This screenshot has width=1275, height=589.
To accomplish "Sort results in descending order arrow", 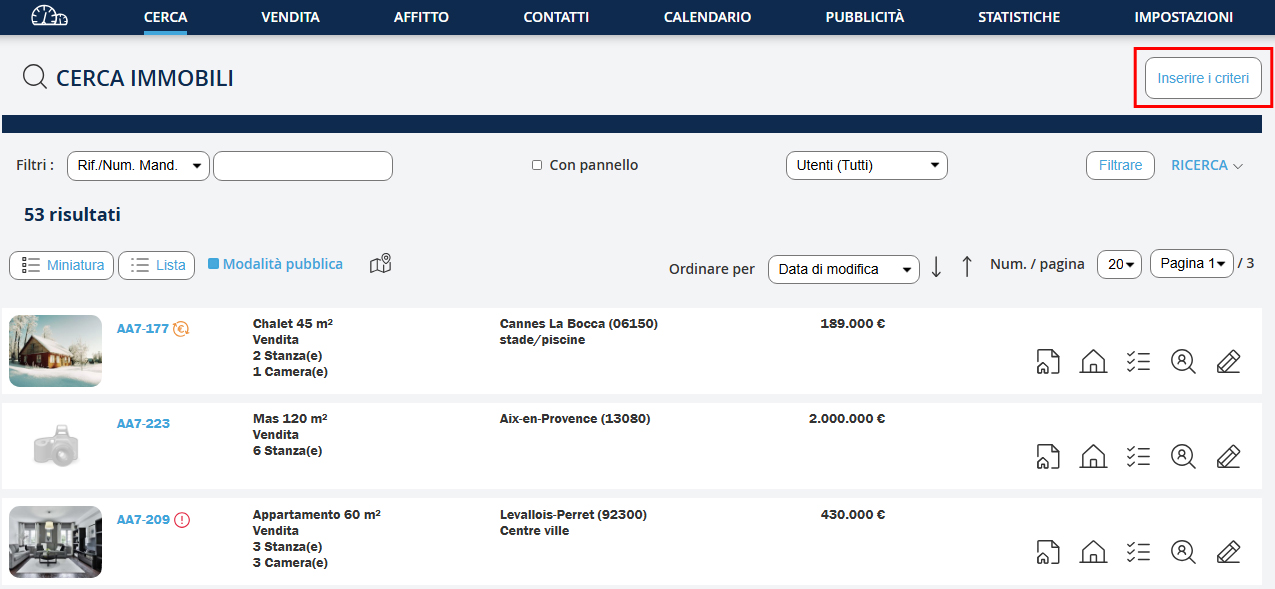I will pyautogui.click(x=936, y=267).
